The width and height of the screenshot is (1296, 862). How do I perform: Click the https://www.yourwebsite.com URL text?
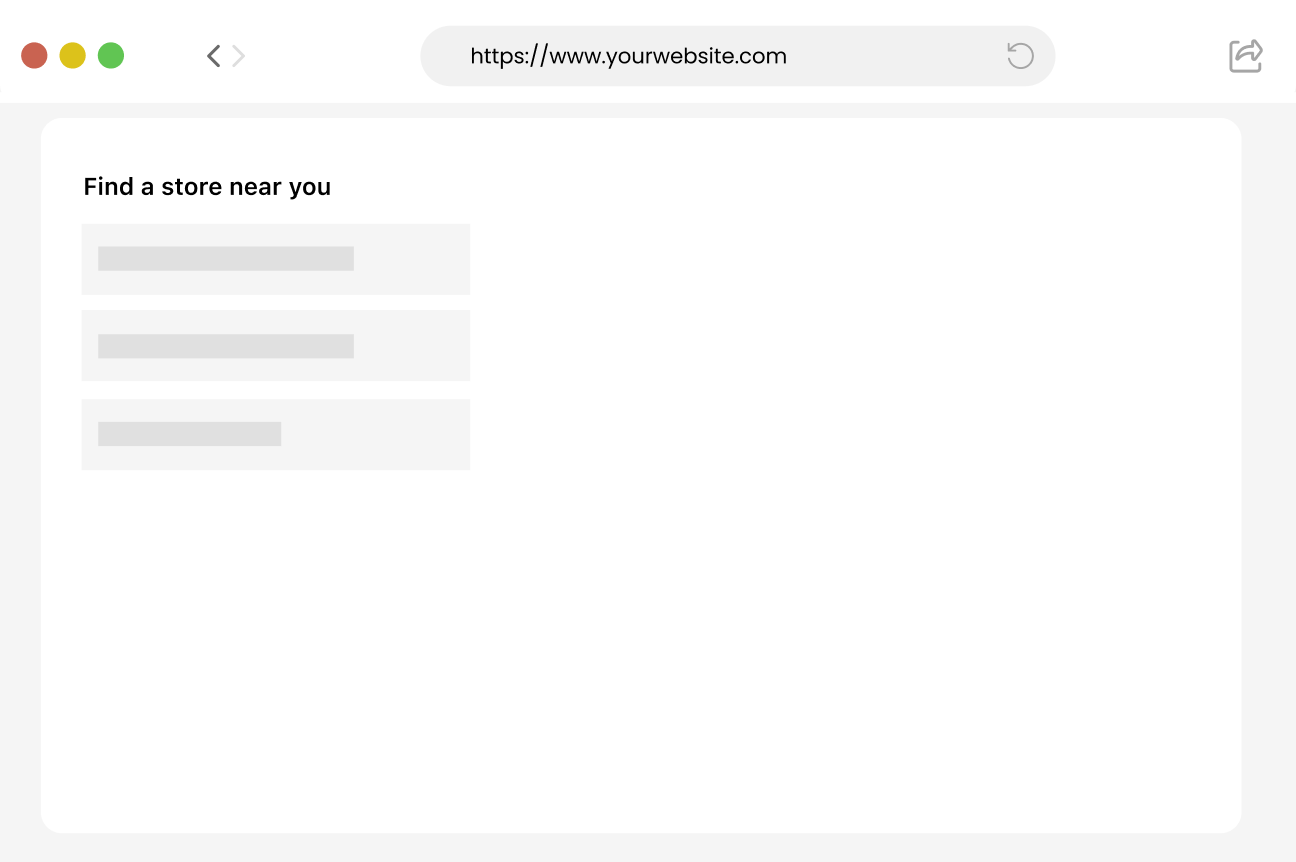pos(628,56)
